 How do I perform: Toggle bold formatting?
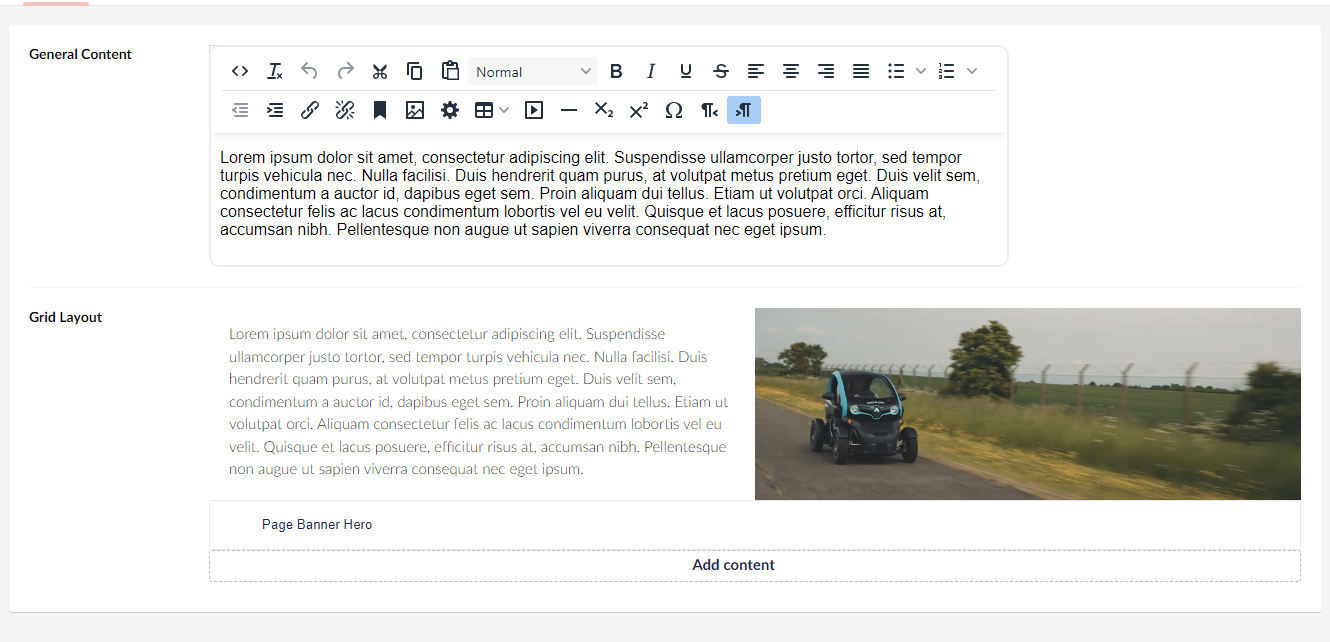pyautogui.click(x=616, y=71)
